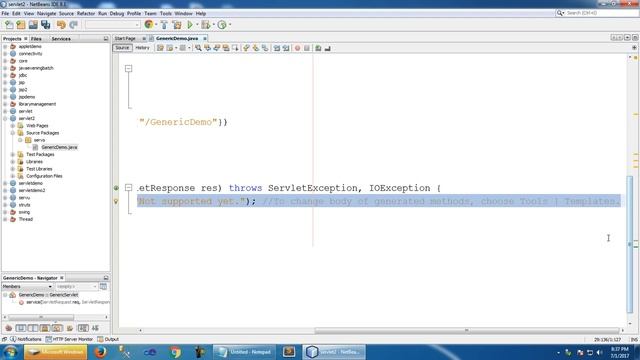Click the Shift Line Left editor icon
The width and height of the screenshot is (640, 360).
click(x=277, y=48)
